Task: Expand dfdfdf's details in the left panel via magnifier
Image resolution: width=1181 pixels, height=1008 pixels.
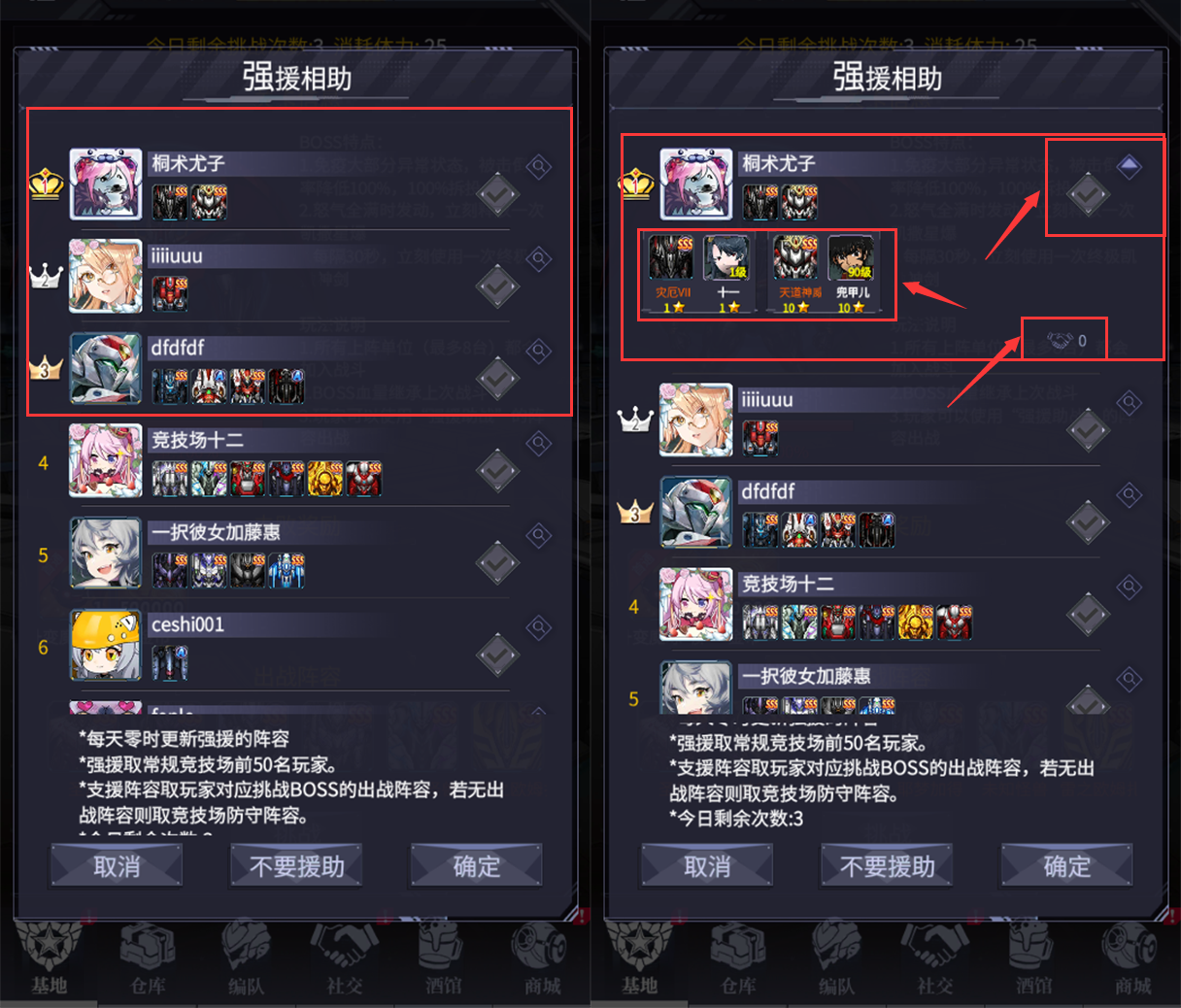Action: pyautogui.click(x=538, y=351)
